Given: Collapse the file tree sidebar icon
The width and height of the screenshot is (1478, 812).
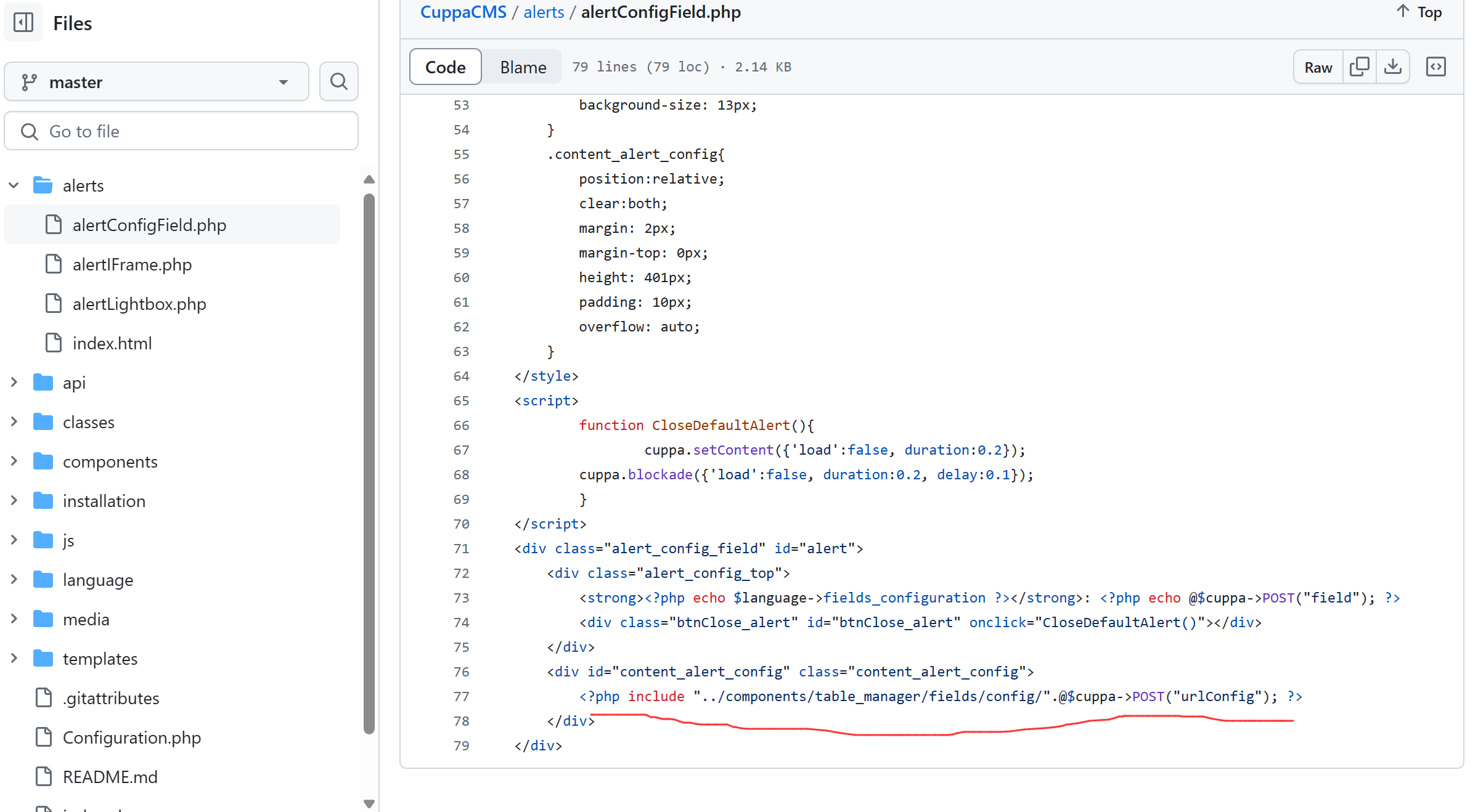Looking at the screenshot, I should (x=23, y=23).
